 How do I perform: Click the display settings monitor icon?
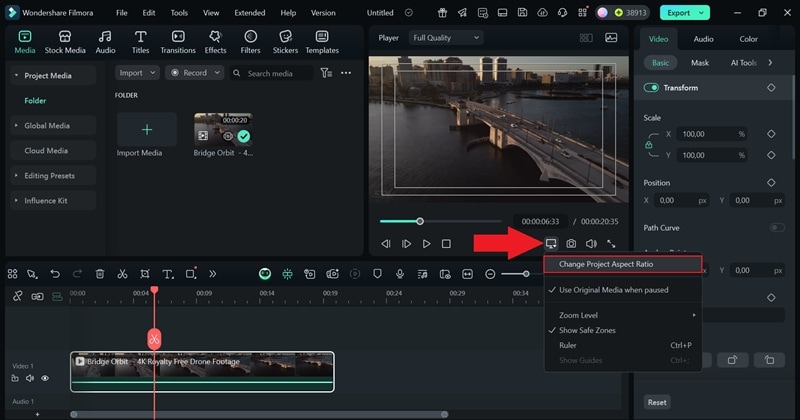[x=551, y=244]
